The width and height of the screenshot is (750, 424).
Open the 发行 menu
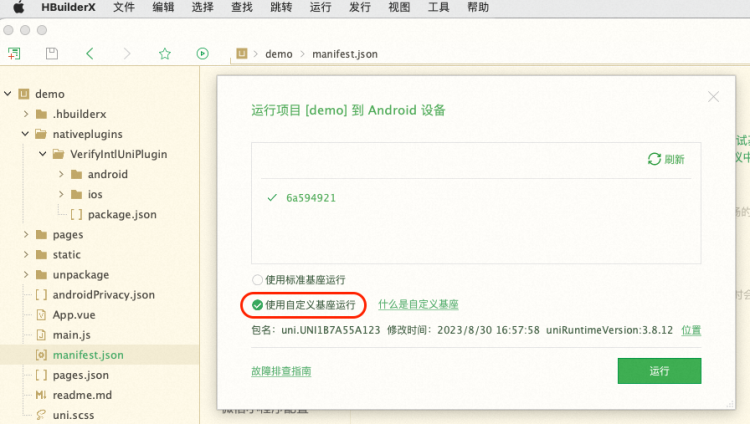(x=360, y=7)
